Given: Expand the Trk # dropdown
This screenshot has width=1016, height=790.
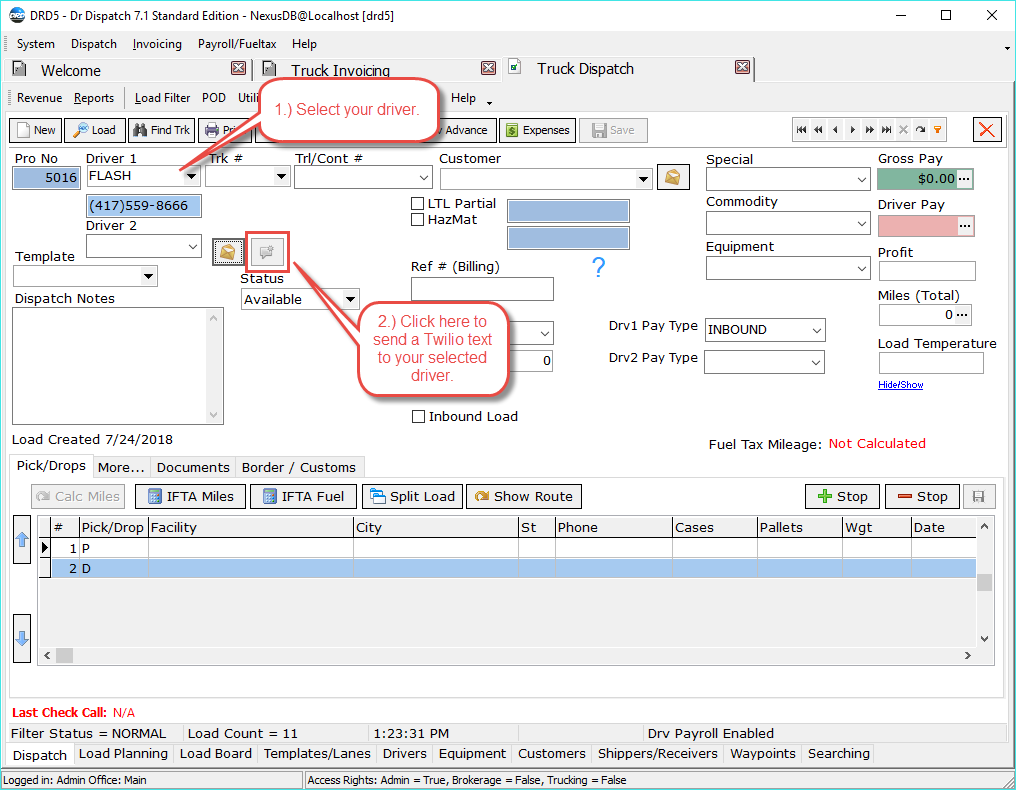Looking at the screenshot, I should pyautogui.click(x=281, y=176).
